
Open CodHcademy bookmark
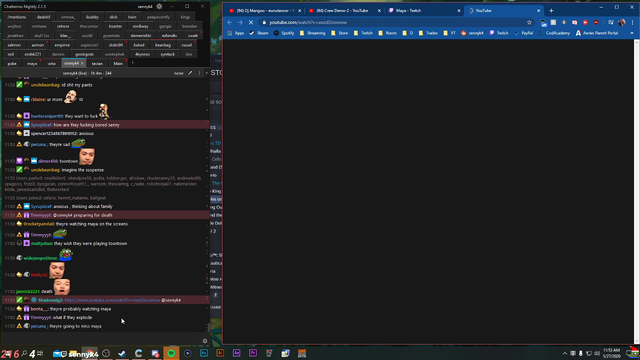(554, 33)
